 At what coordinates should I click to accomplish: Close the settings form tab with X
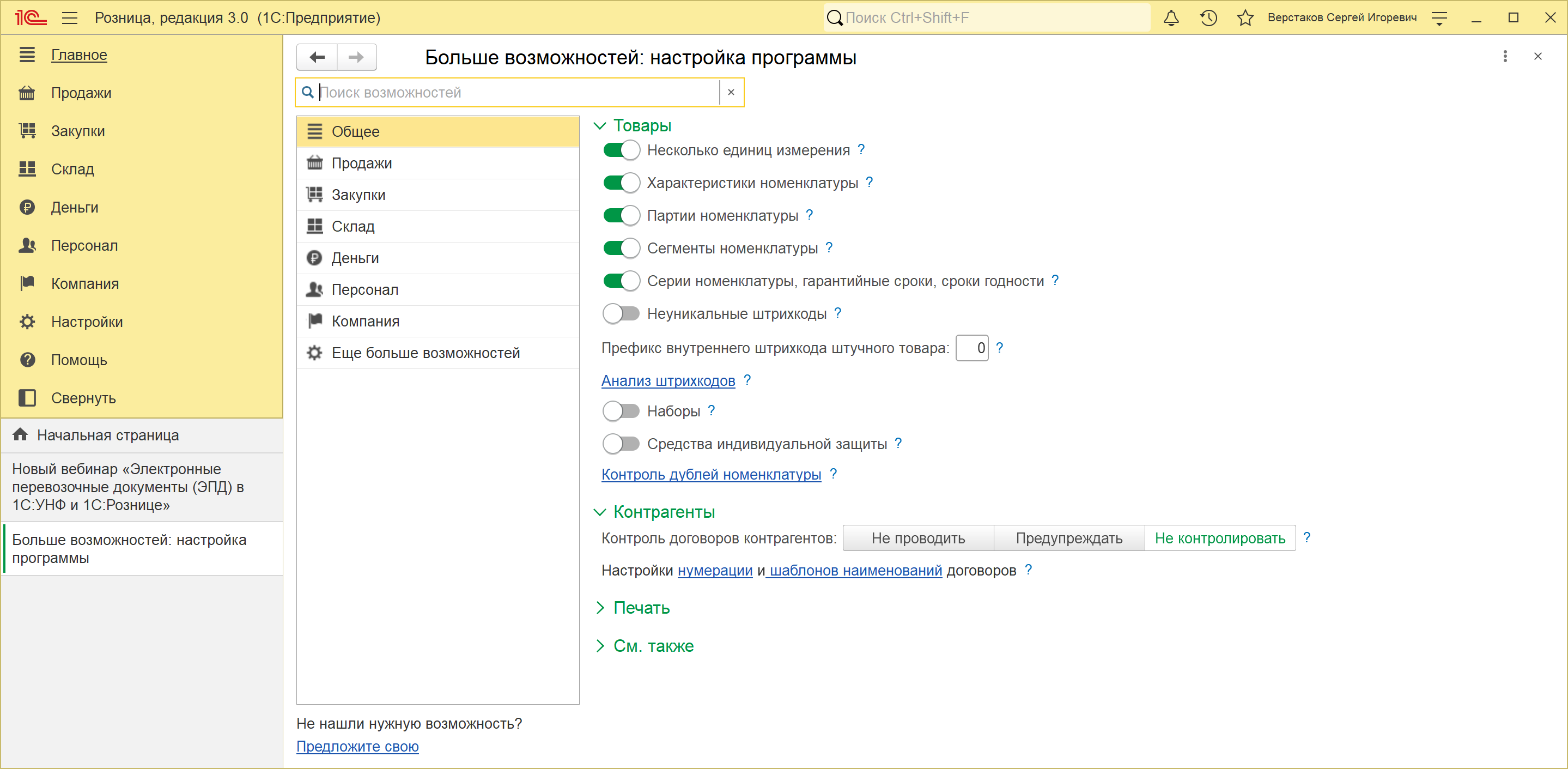click(x=1537, y=57)
